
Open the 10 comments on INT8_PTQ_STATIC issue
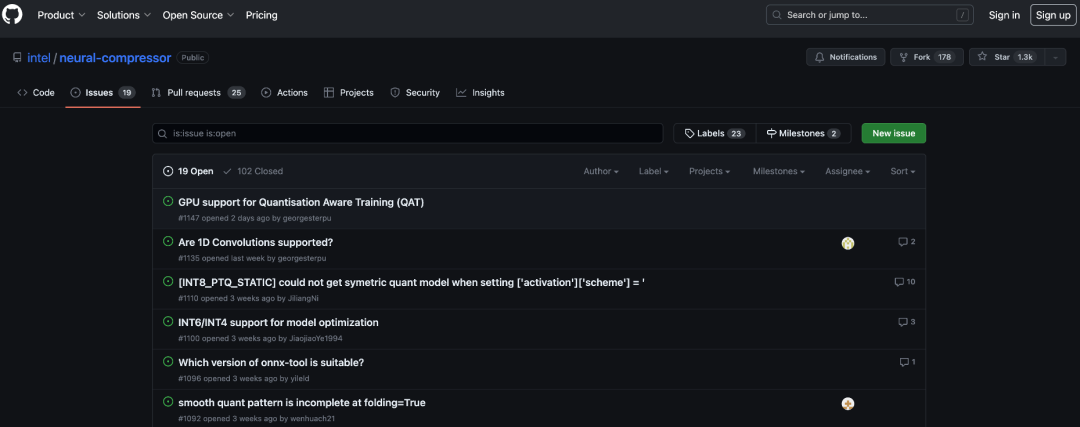904,282
